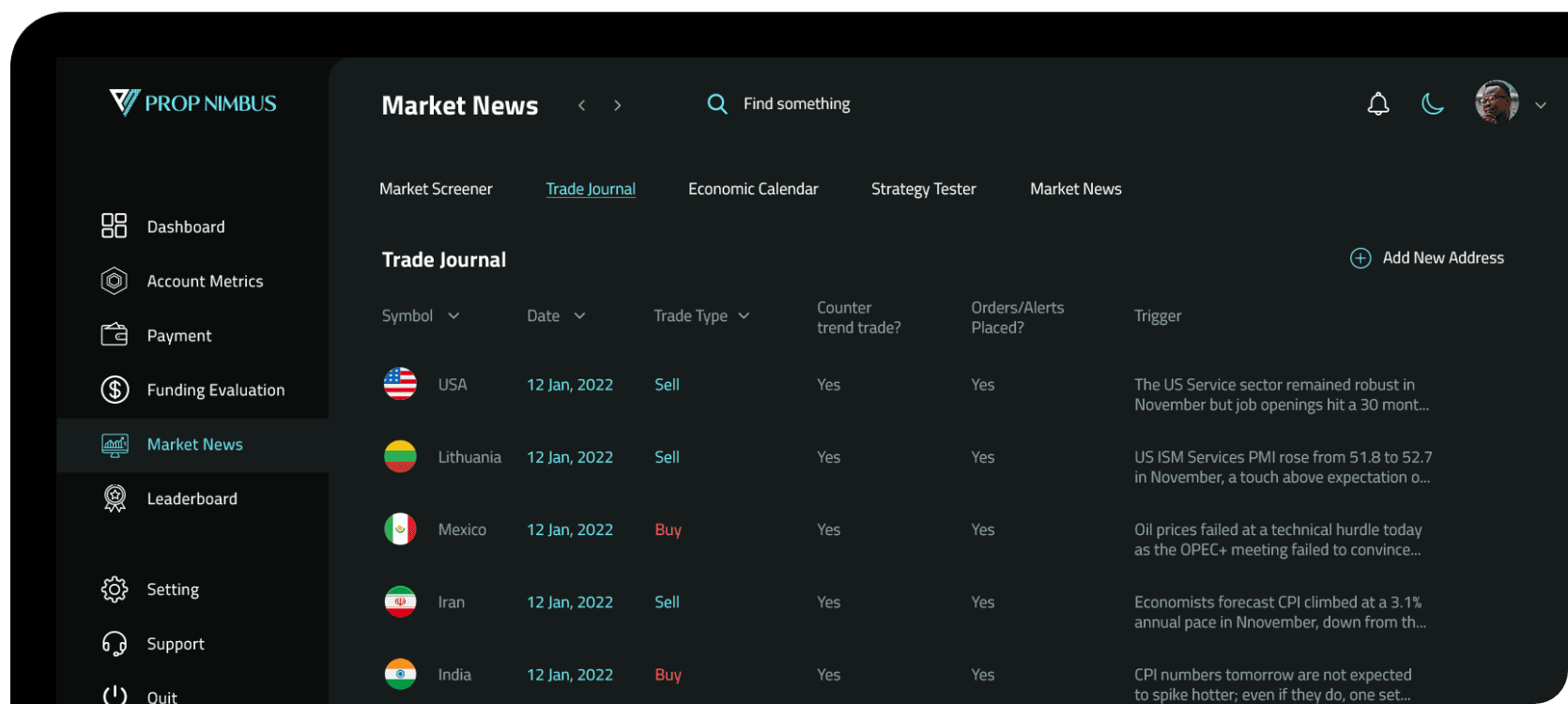
Task: Click the Add New Address button
Action: pyautogui.click(x=1427, y=258)
